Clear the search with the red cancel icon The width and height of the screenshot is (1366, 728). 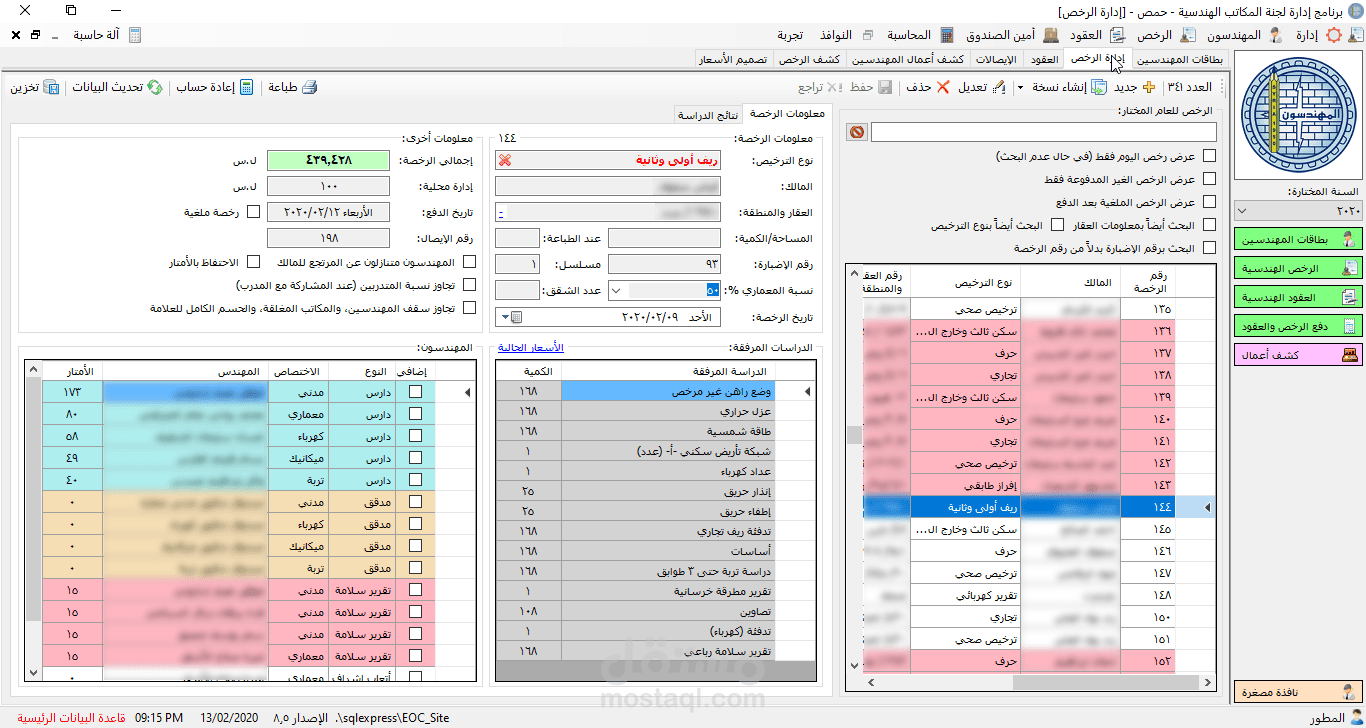856,132
